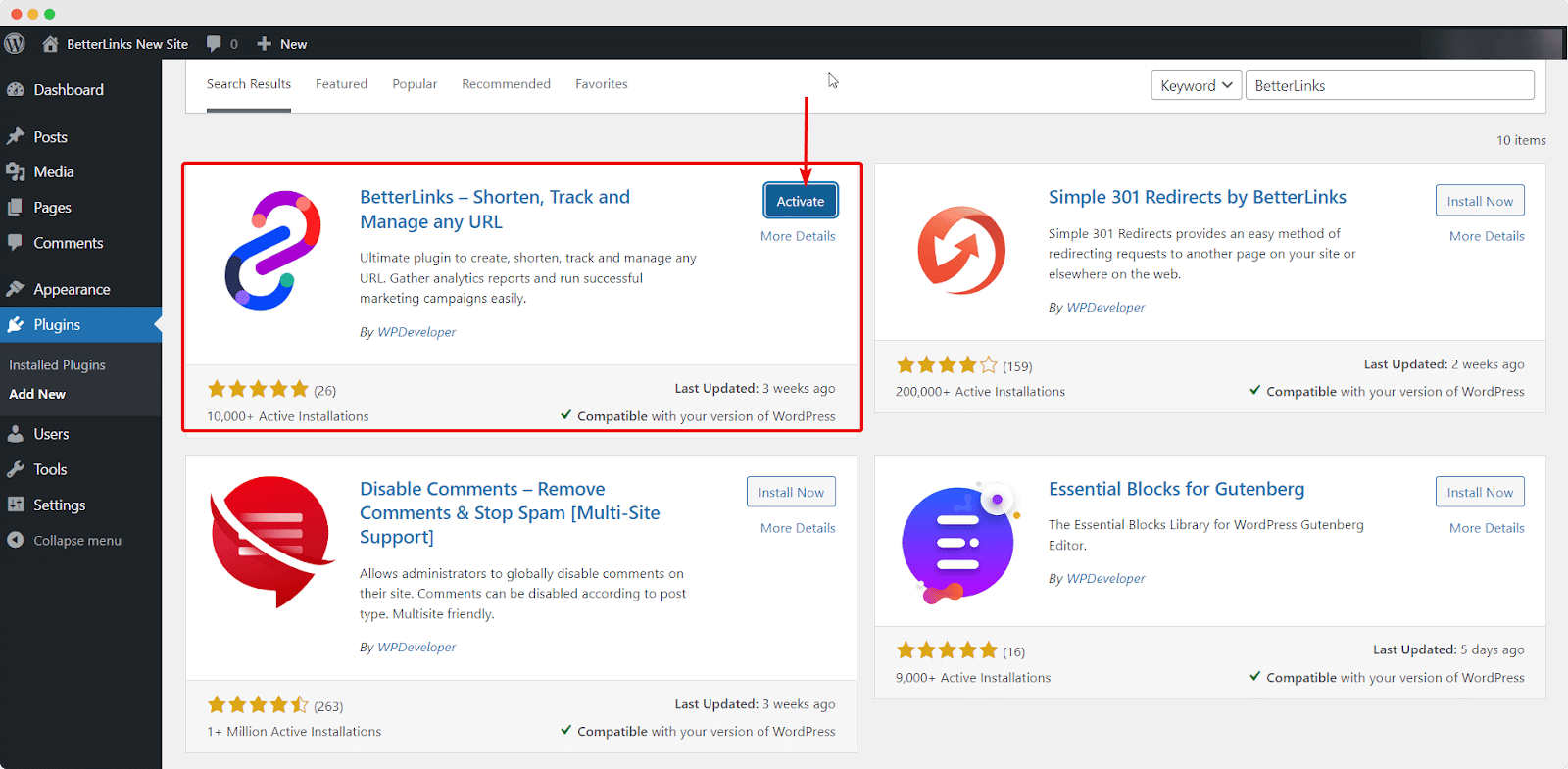
Task: Click the '10 items' count text
Action: (1521, 140)
